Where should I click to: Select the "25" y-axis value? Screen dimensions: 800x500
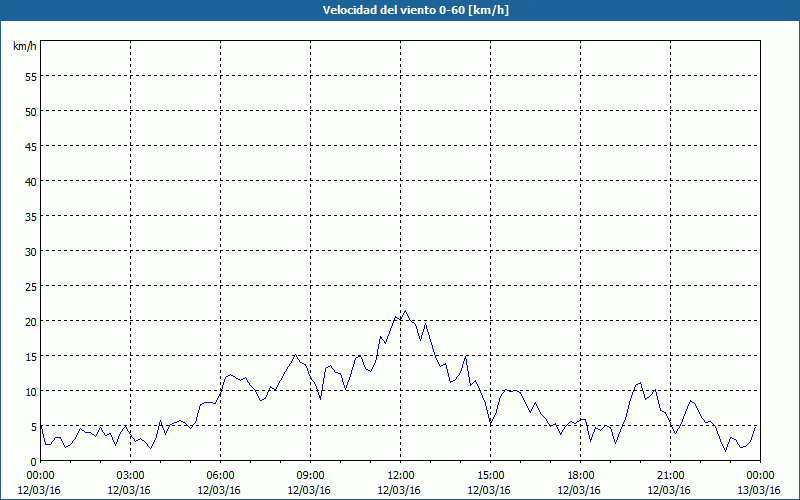(x=31, y=286)
